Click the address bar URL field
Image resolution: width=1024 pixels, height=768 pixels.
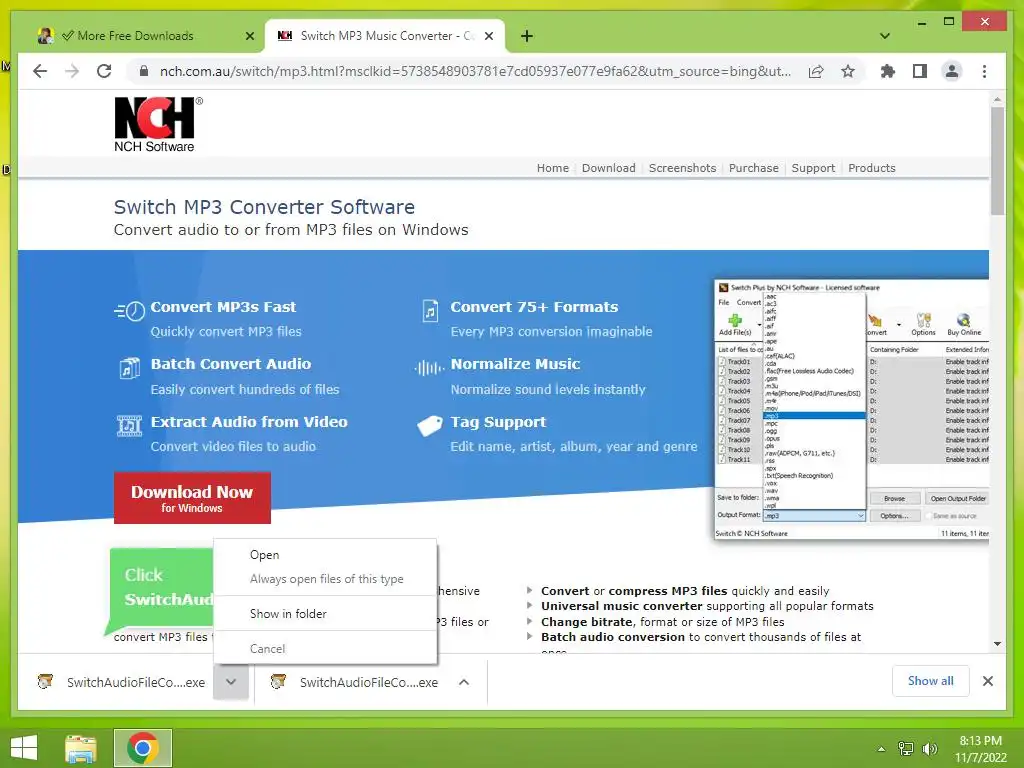(x=475, y=71)
